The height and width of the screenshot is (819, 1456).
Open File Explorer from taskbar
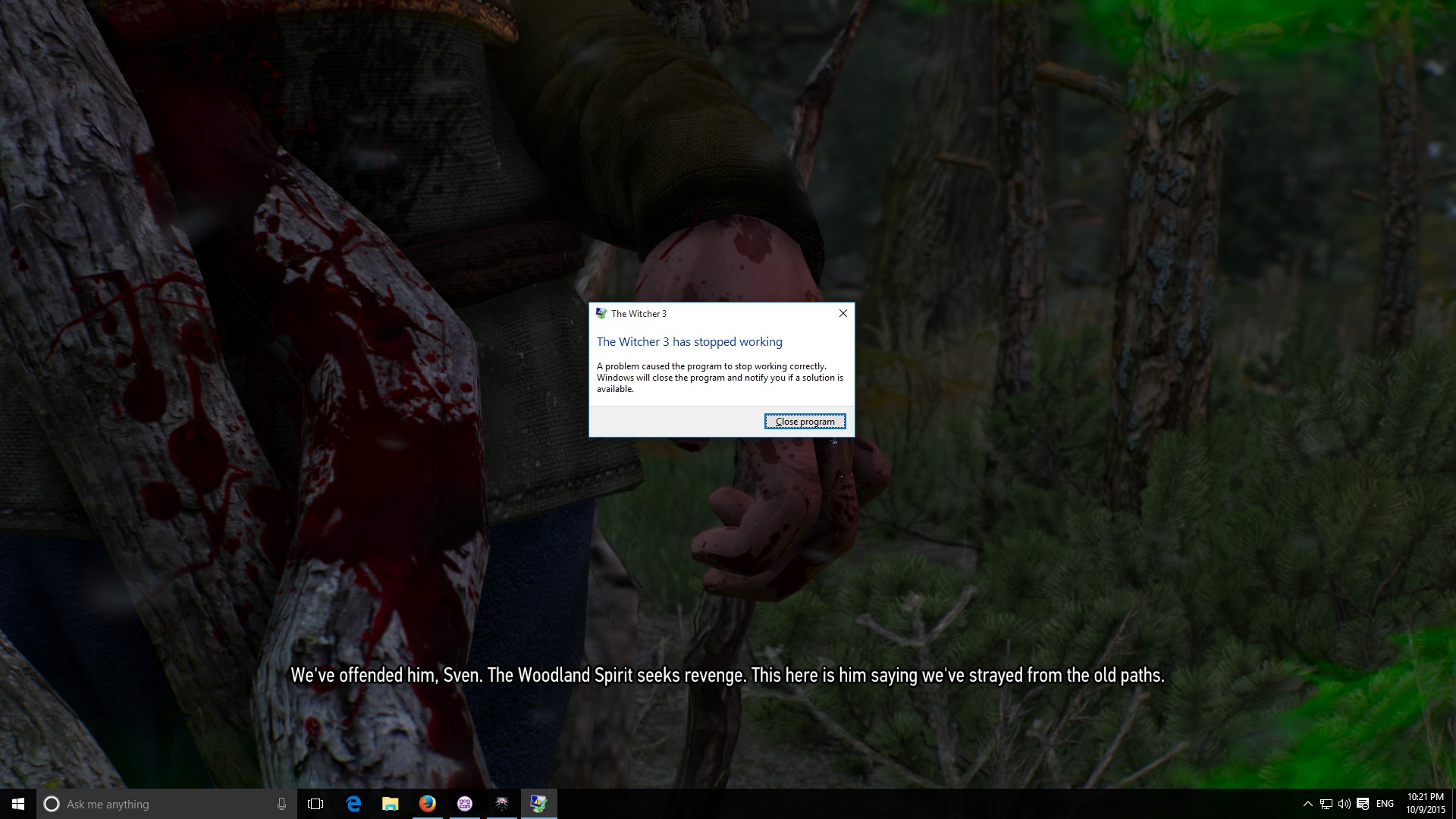click(390, 804)
